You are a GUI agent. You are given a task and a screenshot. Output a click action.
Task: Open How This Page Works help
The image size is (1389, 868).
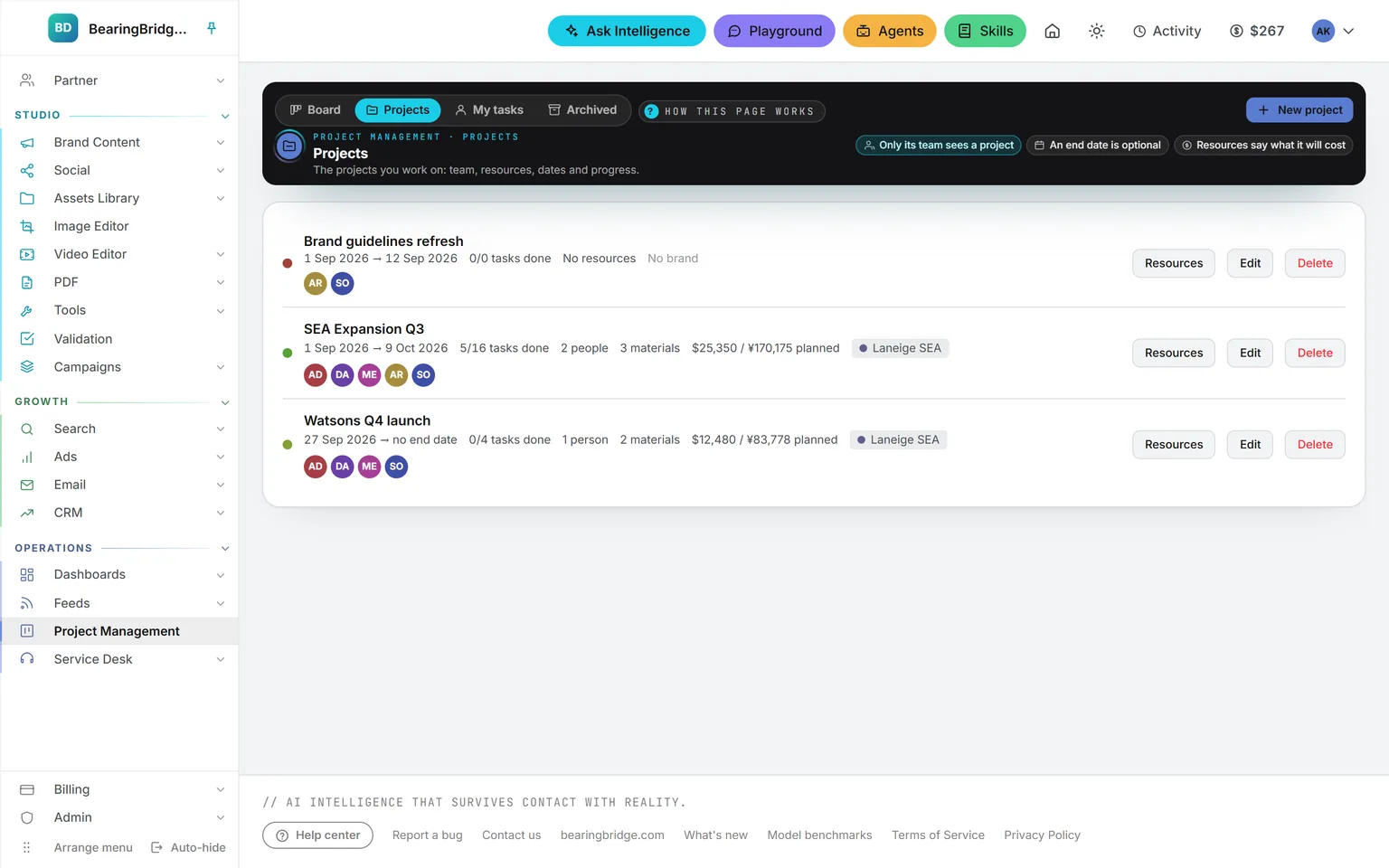tap(732, 111)
